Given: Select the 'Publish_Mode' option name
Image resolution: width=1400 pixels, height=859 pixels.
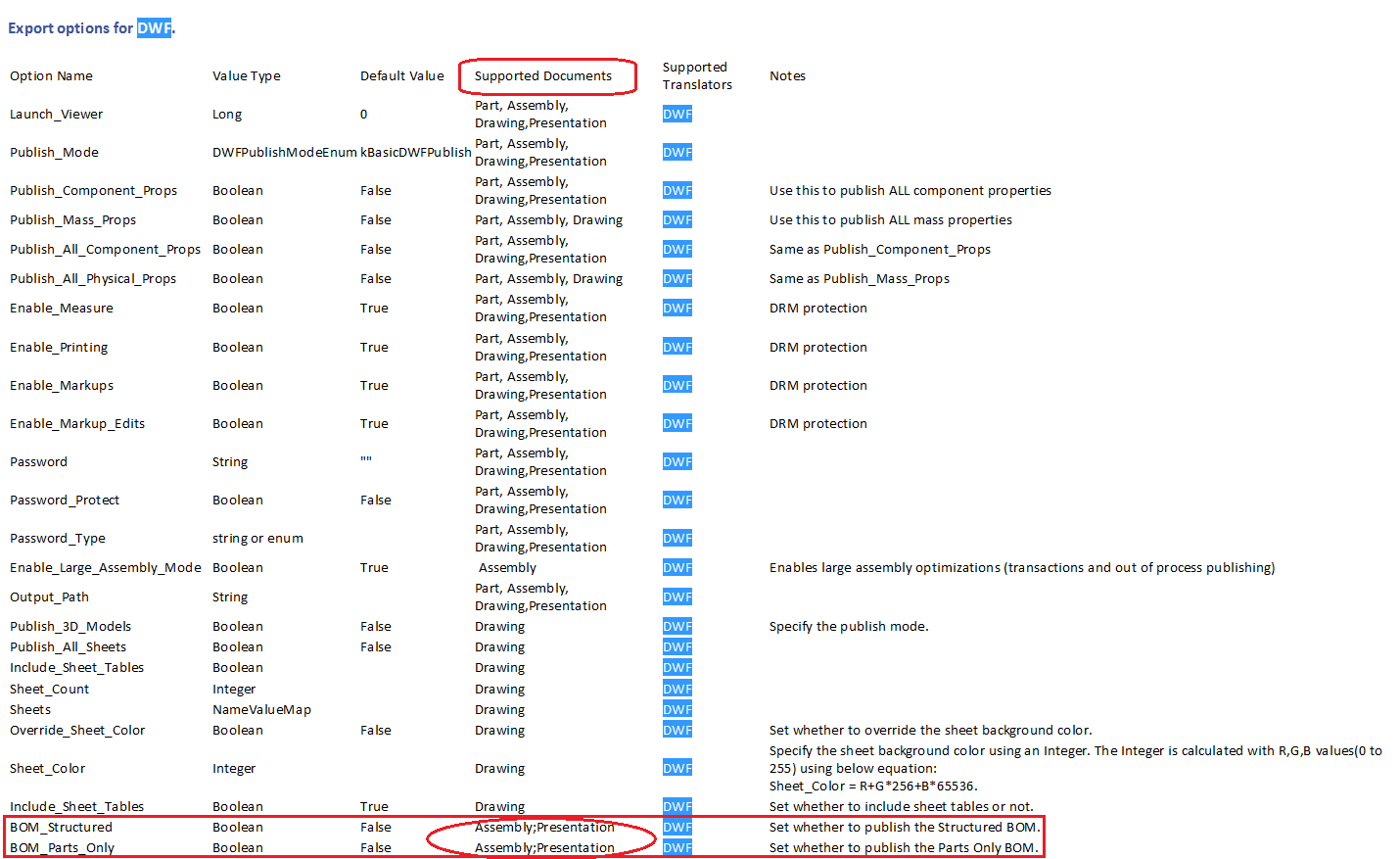Looking at the screenshot, I should pyautogui.click(x=54, y=153).
